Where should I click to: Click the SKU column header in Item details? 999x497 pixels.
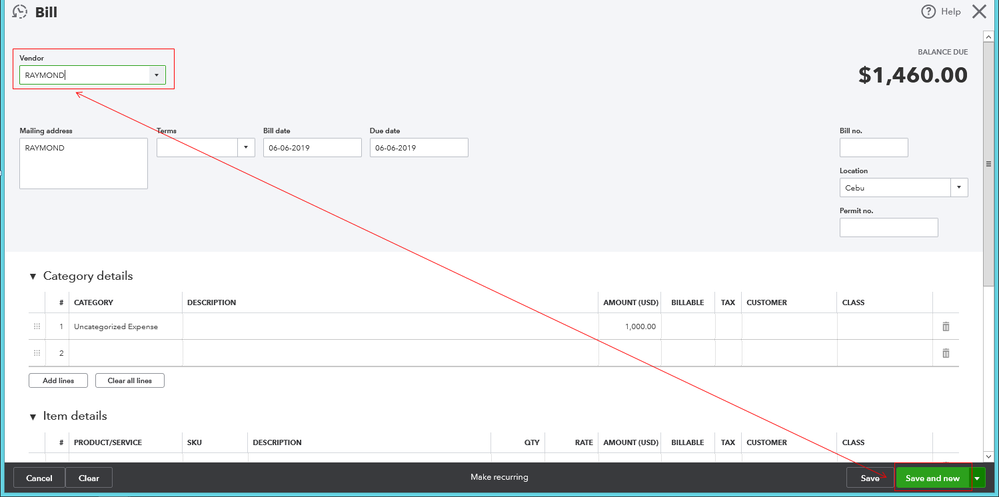[194, 442]
